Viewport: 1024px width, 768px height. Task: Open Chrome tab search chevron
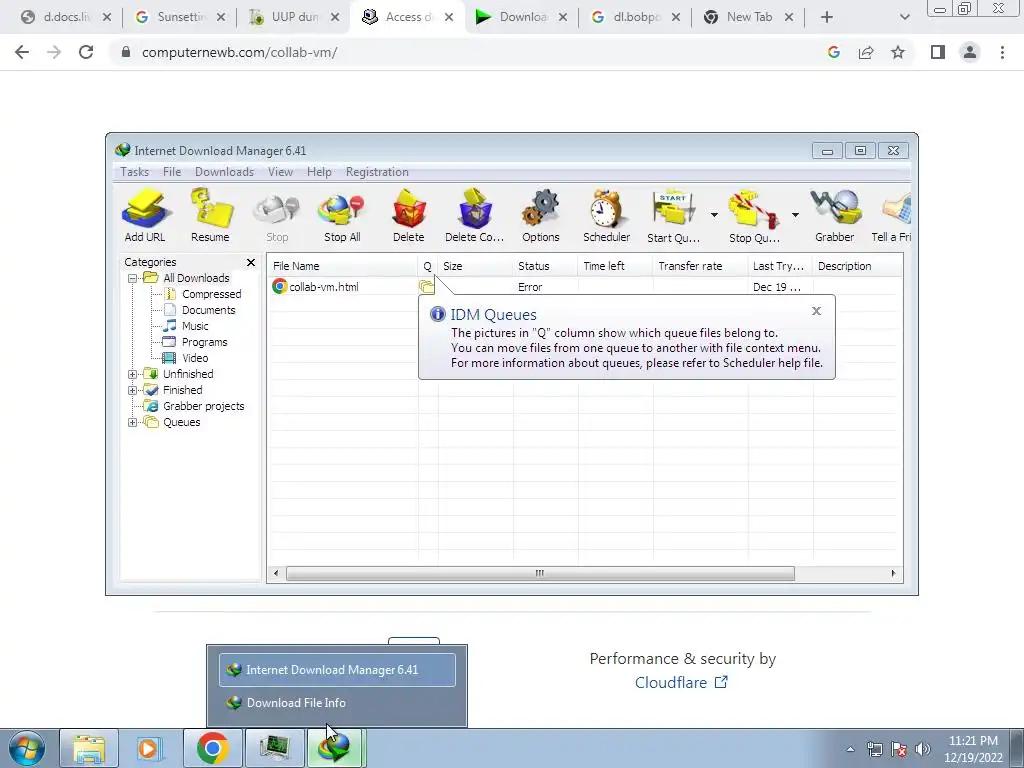pyautogui.click(x=904, y=17)
